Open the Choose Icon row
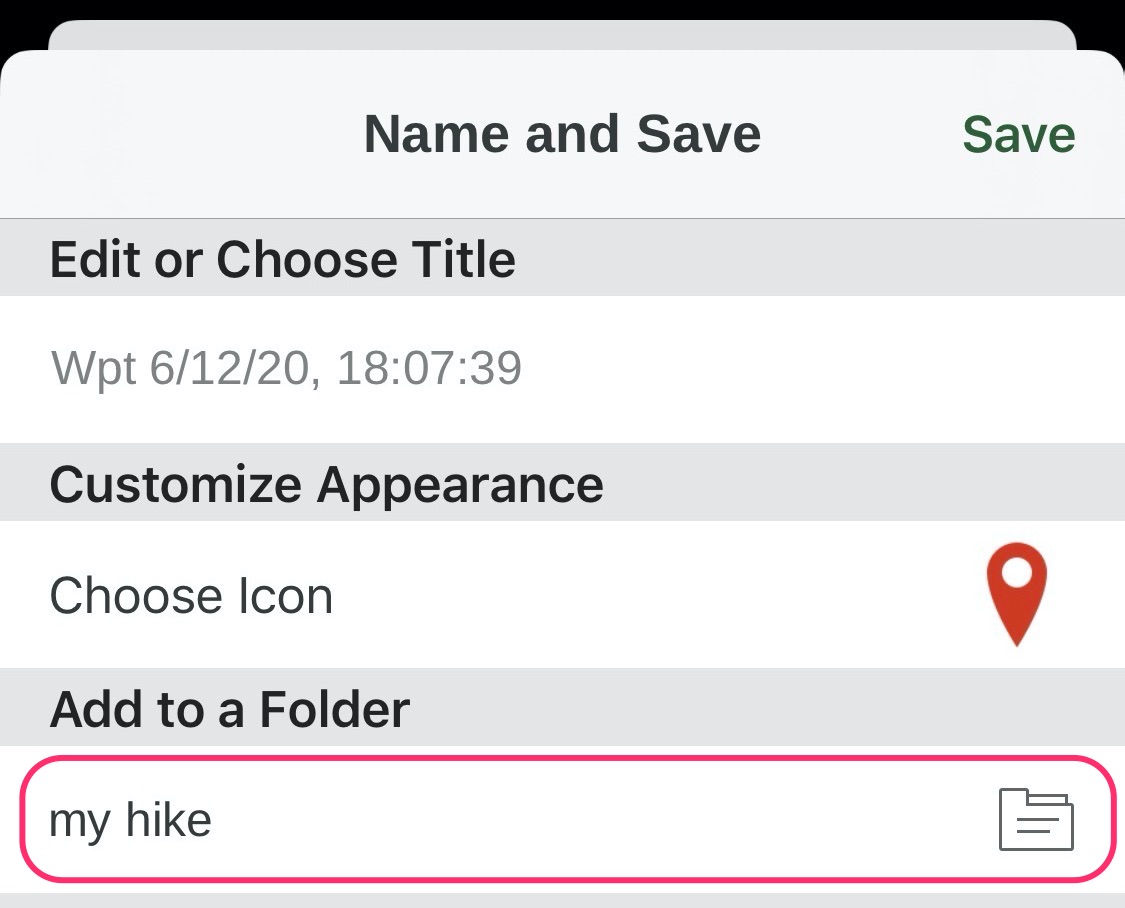This screenshot has height=908, width=1125. (192, 596)
